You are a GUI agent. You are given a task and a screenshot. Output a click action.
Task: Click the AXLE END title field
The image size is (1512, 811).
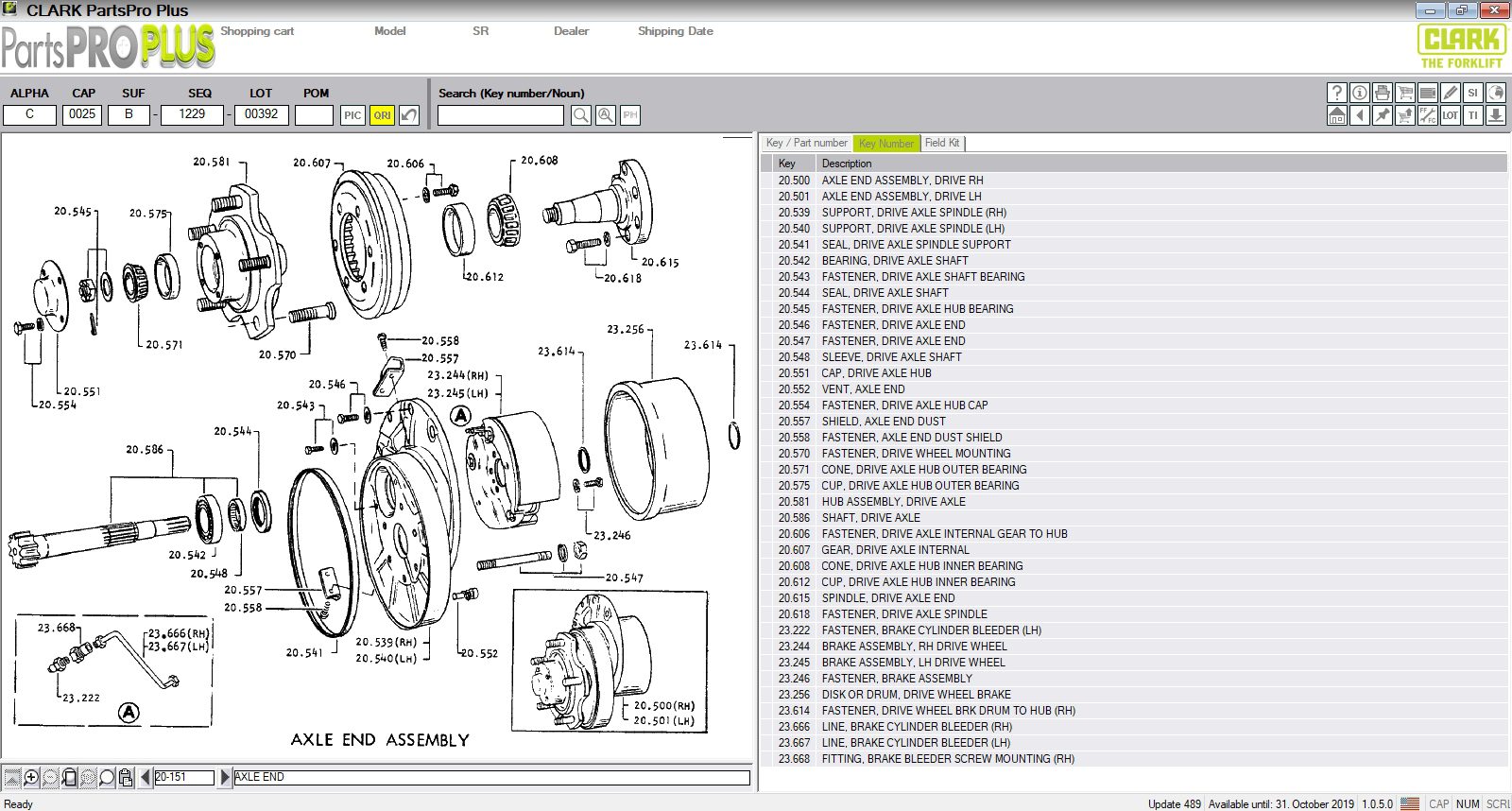click(491, 777)
